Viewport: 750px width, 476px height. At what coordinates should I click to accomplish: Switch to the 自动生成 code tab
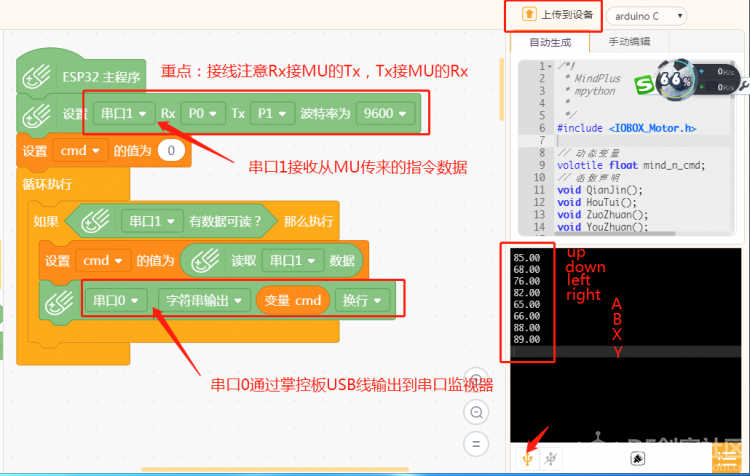pyautogui.click(x=550, y=42)
